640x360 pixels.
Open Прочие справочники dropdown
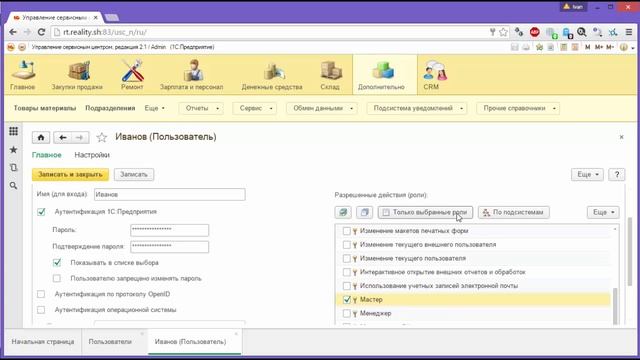pos(518,108)
